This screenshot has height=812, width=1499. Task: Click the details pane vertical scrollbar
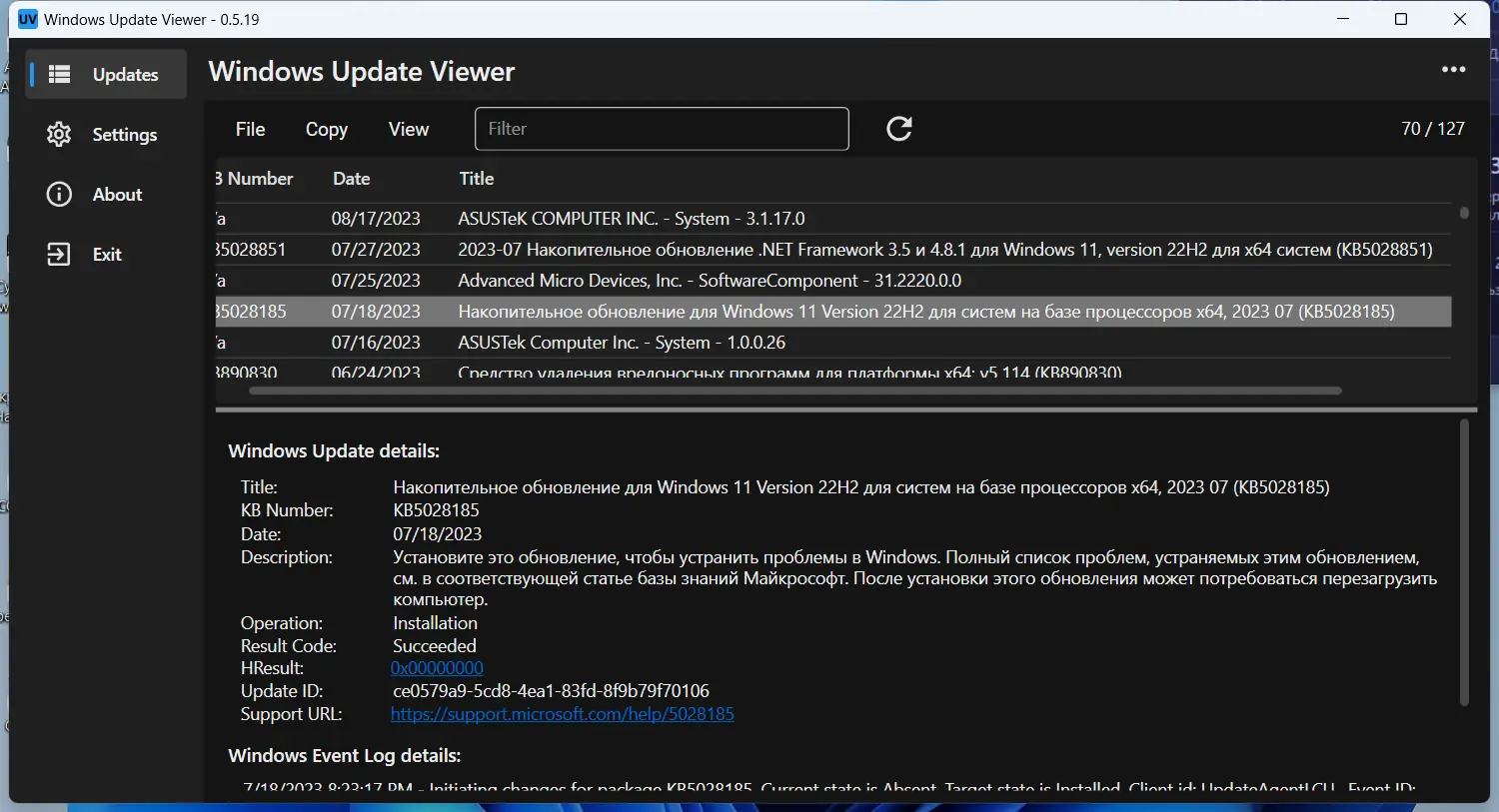[x=1464, y=562]
